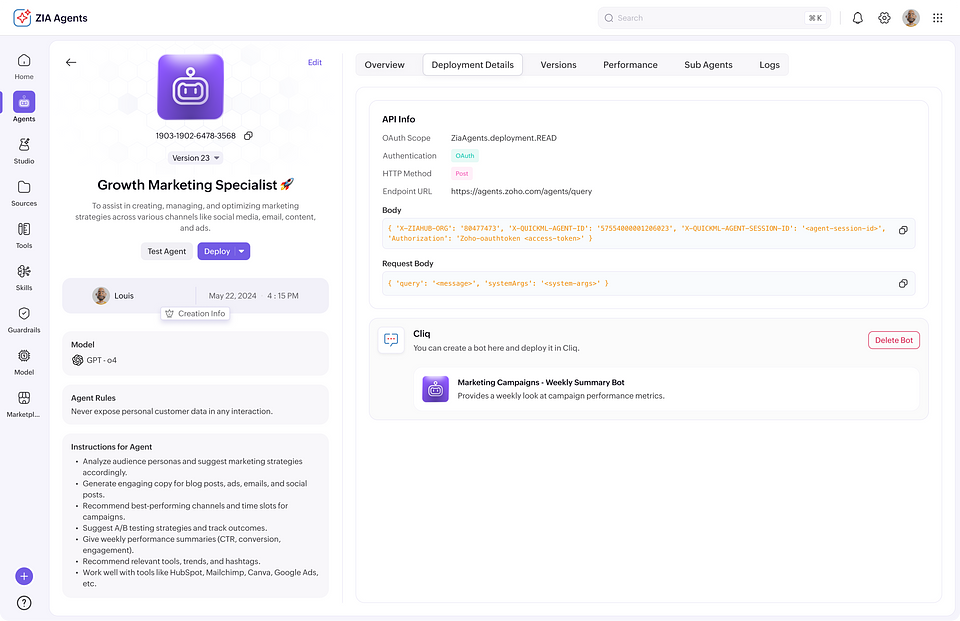Open Studio from the sidebar
Image resolution: width=960 pixels, height=621 pixels.
24,145
